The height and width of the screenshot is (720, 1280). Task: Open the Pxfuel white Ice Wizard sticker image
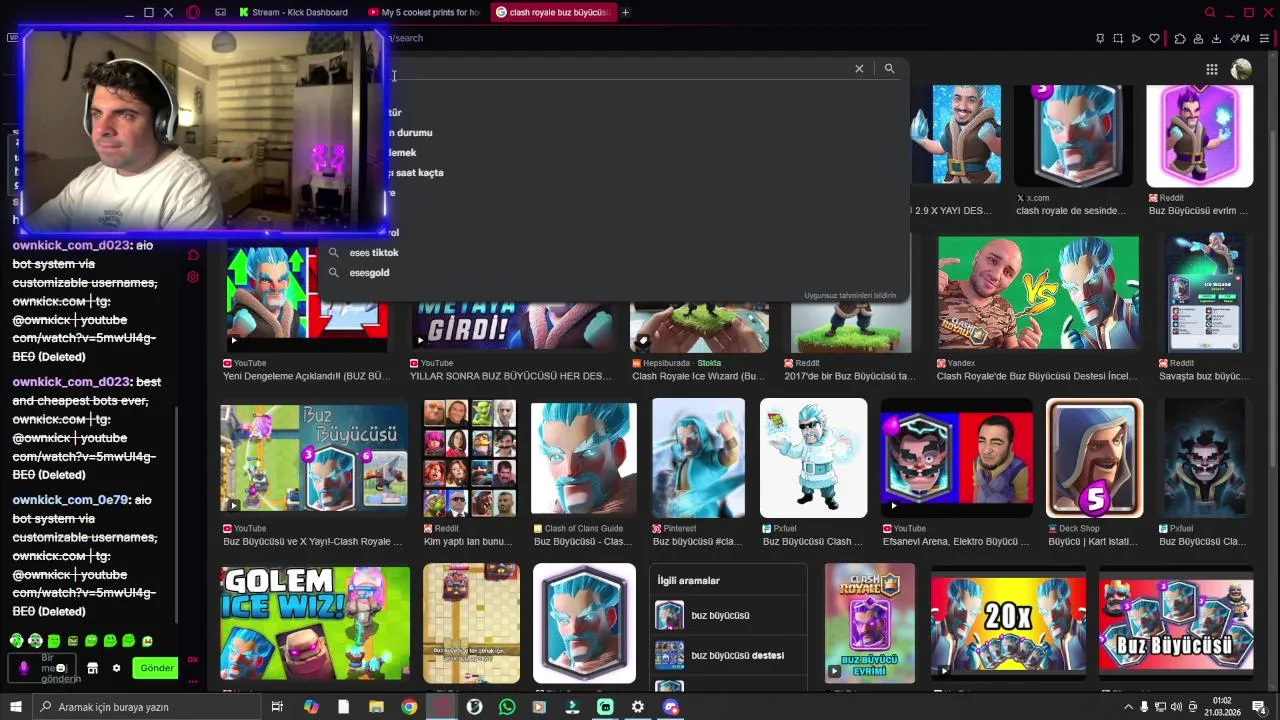(813, 457)
